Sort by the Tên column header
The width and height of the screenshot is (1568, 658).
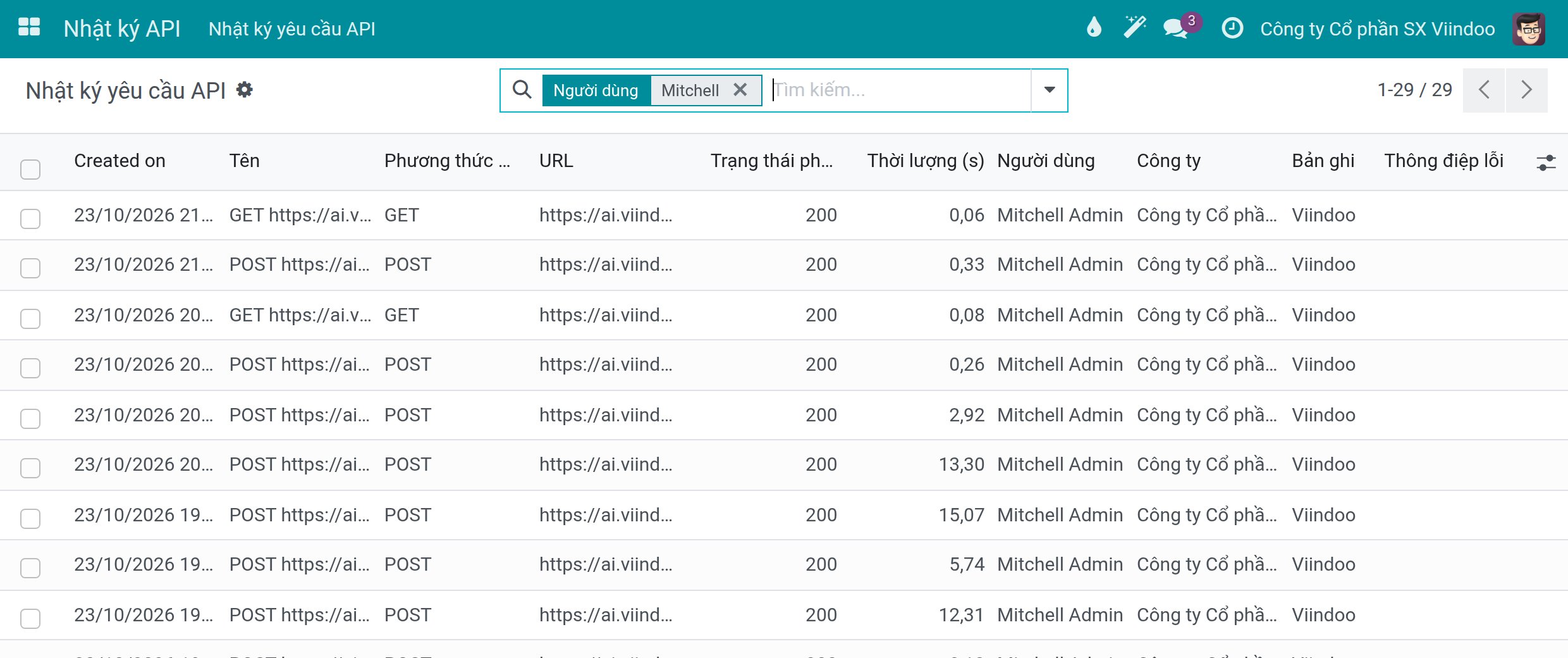click(244, 161)
